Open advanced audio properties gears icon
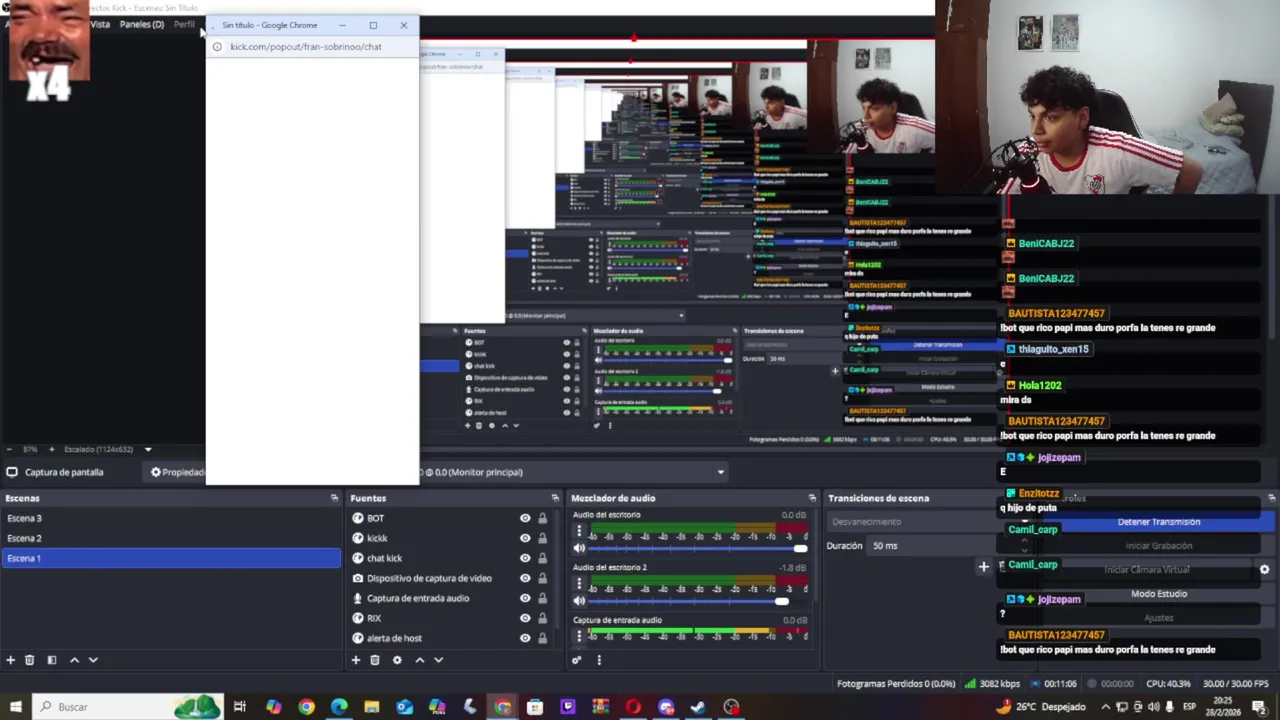Viewport: 1280px width, 720px height. point(577,660)
